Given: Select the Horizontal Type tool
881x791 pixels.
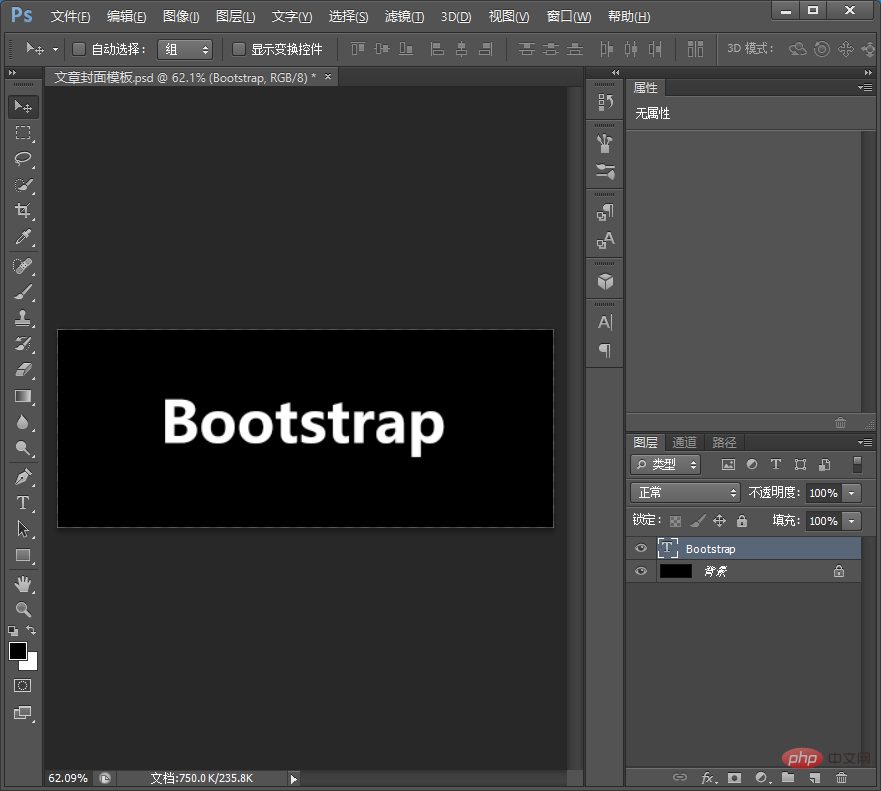Looking at the screenshot, I should tap(23, 503).
